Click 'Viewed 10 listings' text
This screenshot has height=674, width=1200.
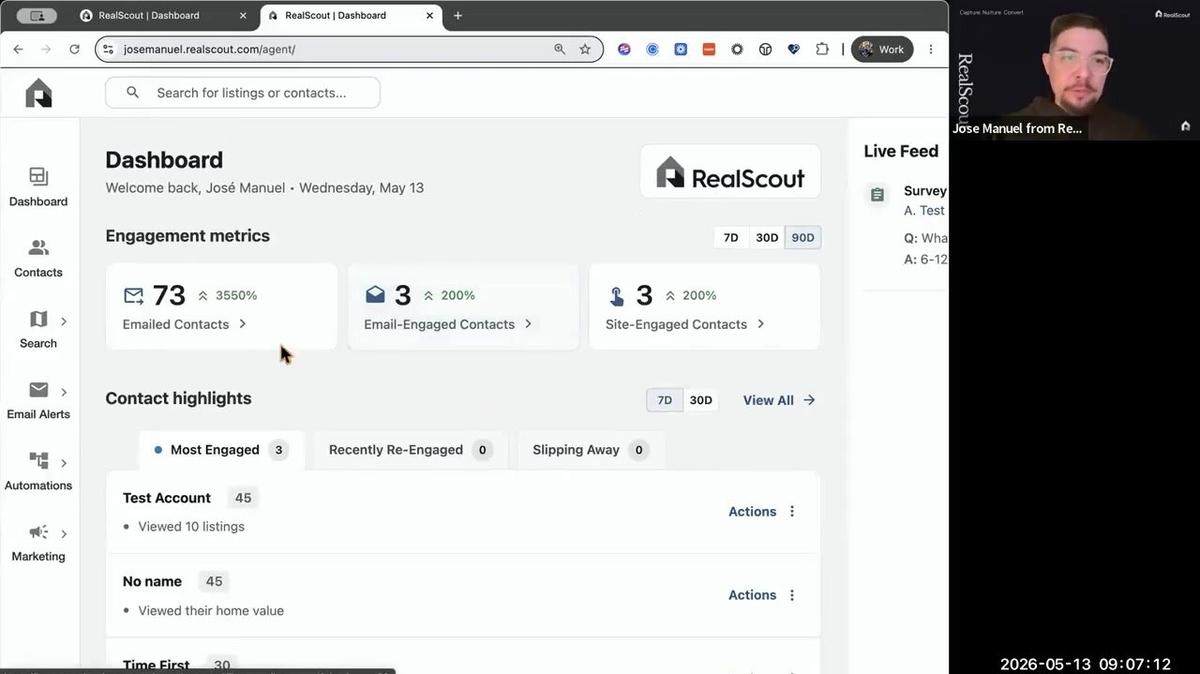pyautogui.click(x=191, y=526)
